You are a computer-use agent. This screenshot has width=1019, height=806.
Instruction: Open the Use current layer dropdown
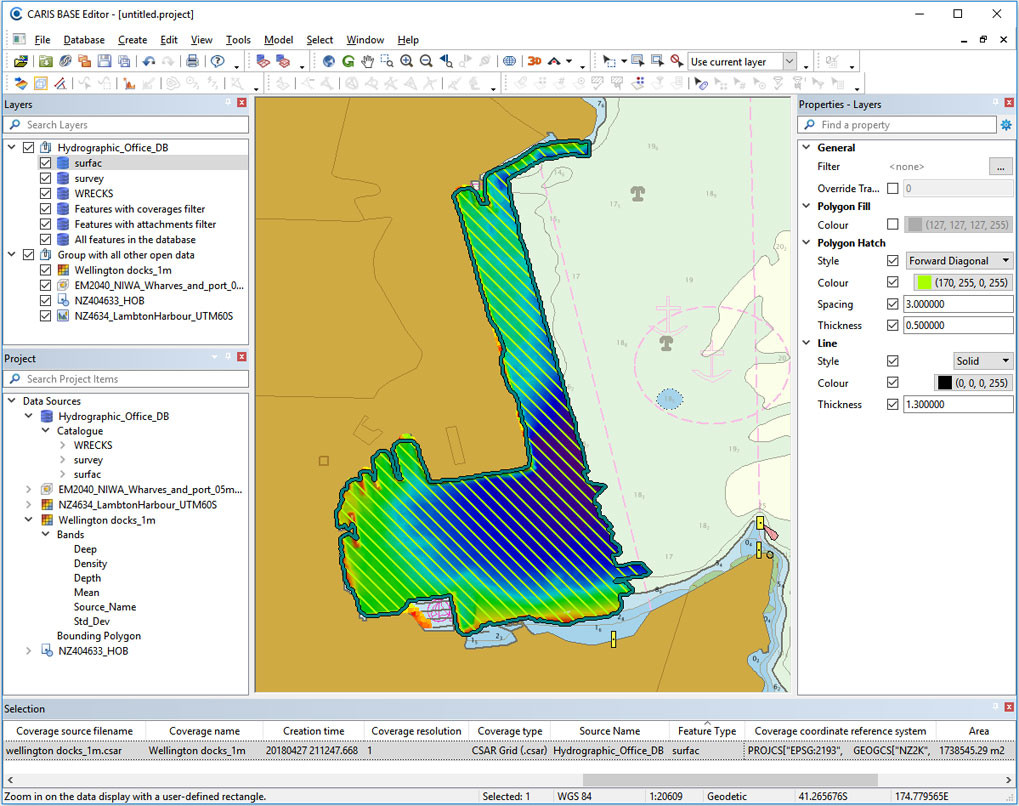790,62
